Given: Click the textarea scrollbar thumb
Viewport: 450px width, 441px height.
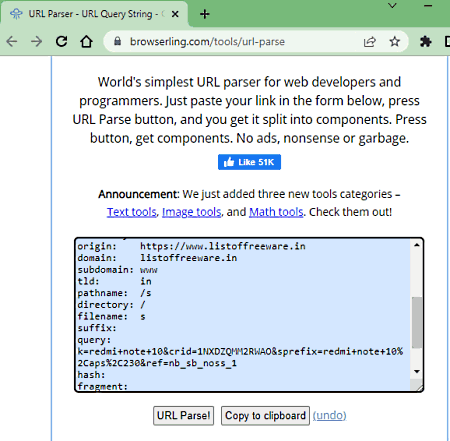Looking at the screenshot, I should [417, 322].
